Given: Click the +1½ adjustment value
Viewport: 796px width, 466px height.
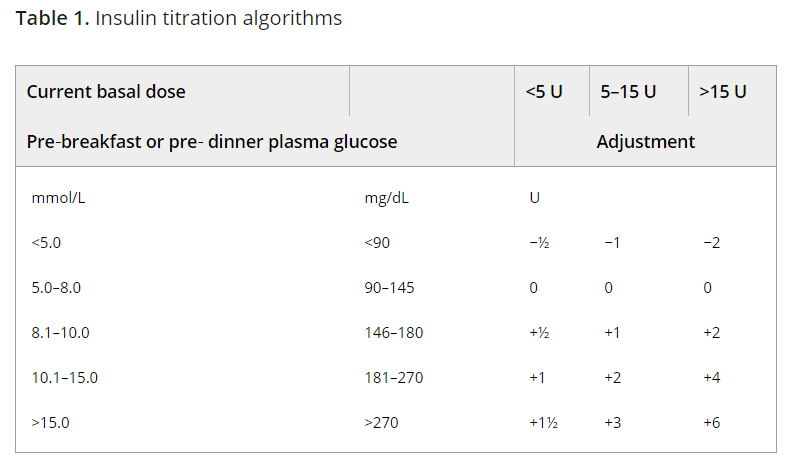Looking at the screenshot, I should click(x=544, y=423).
